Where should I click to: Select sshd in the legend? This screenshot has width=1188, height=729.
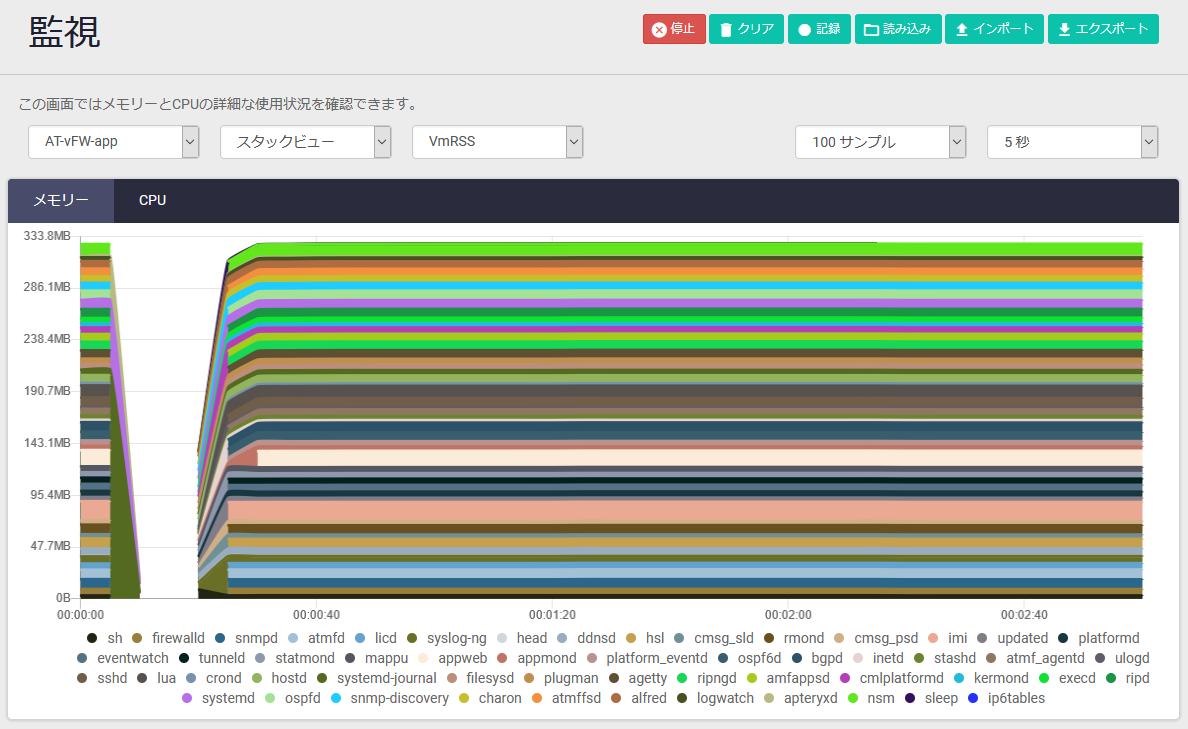[102, 677]
